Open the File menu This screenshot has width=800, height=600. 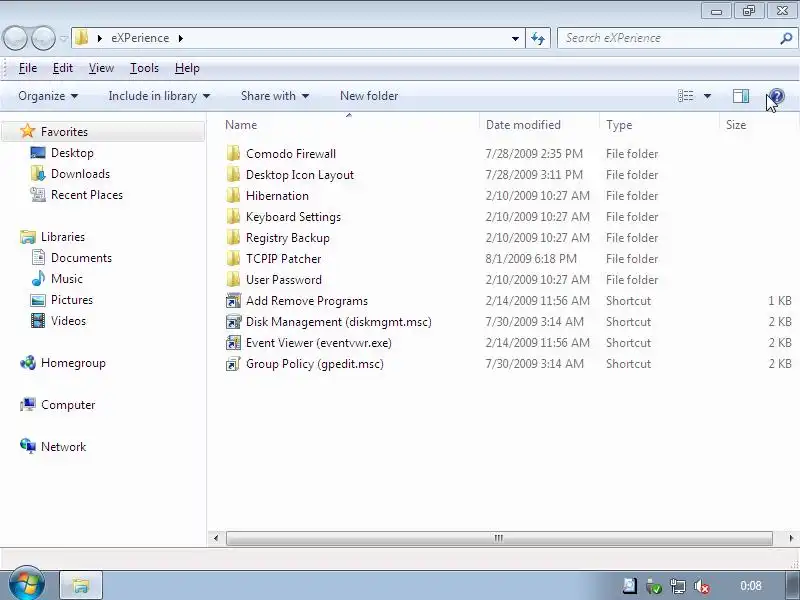pos(28,68)
